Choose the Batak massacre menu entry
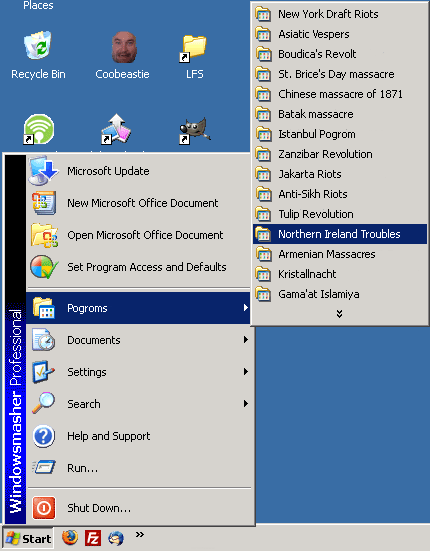 (340, 114)
